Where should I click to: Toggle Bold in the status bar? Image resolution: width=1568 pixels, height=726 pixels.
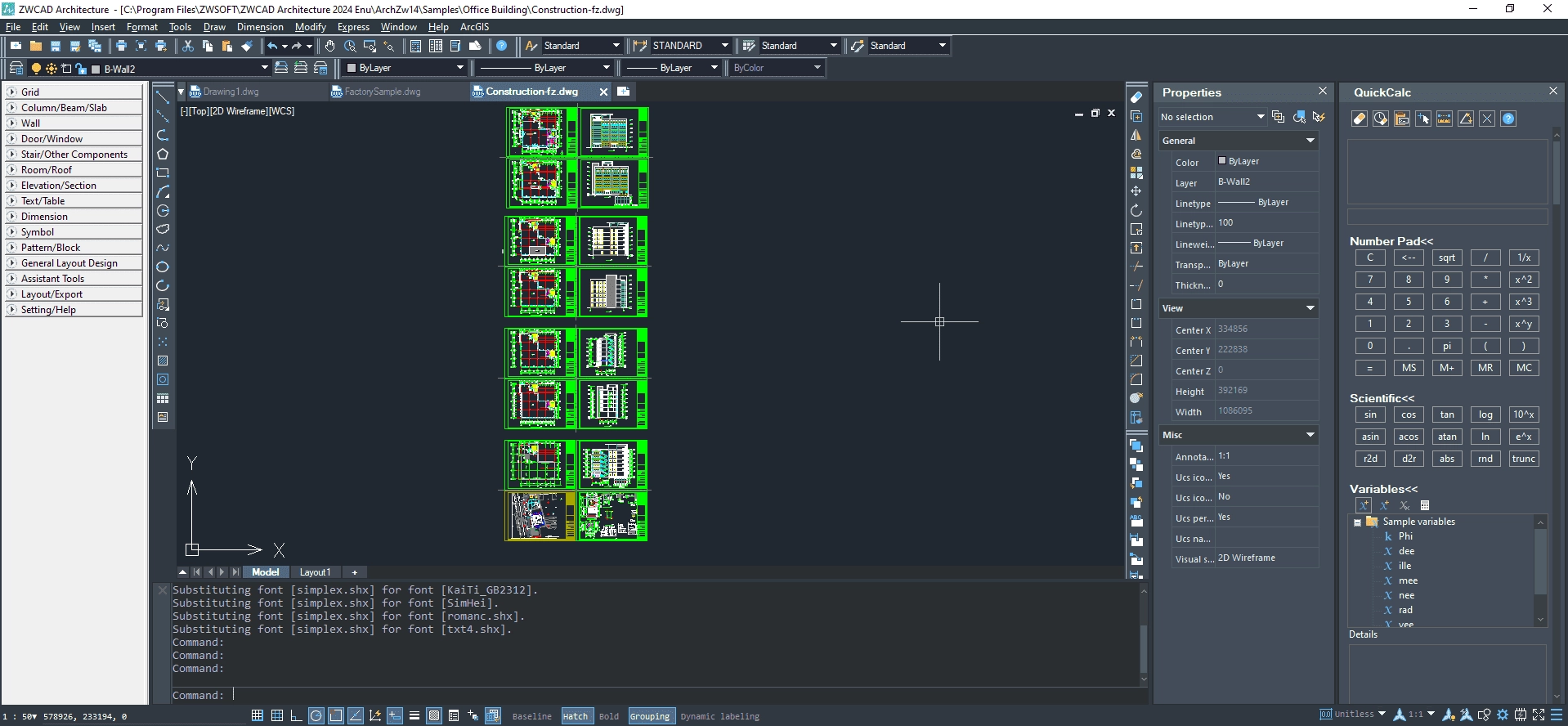(609, 716)
